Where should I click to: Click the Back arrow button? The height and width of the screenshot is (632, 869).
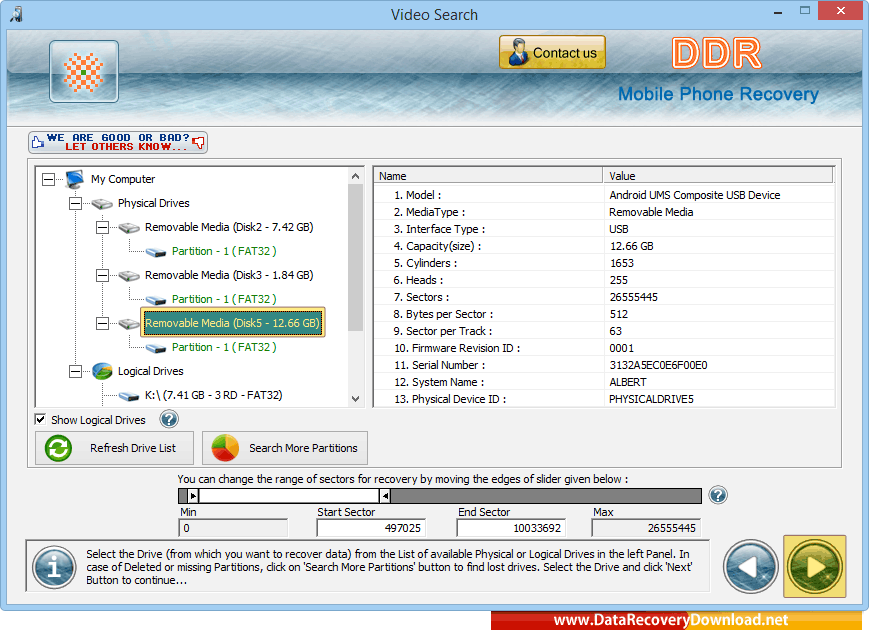[750, 567]
